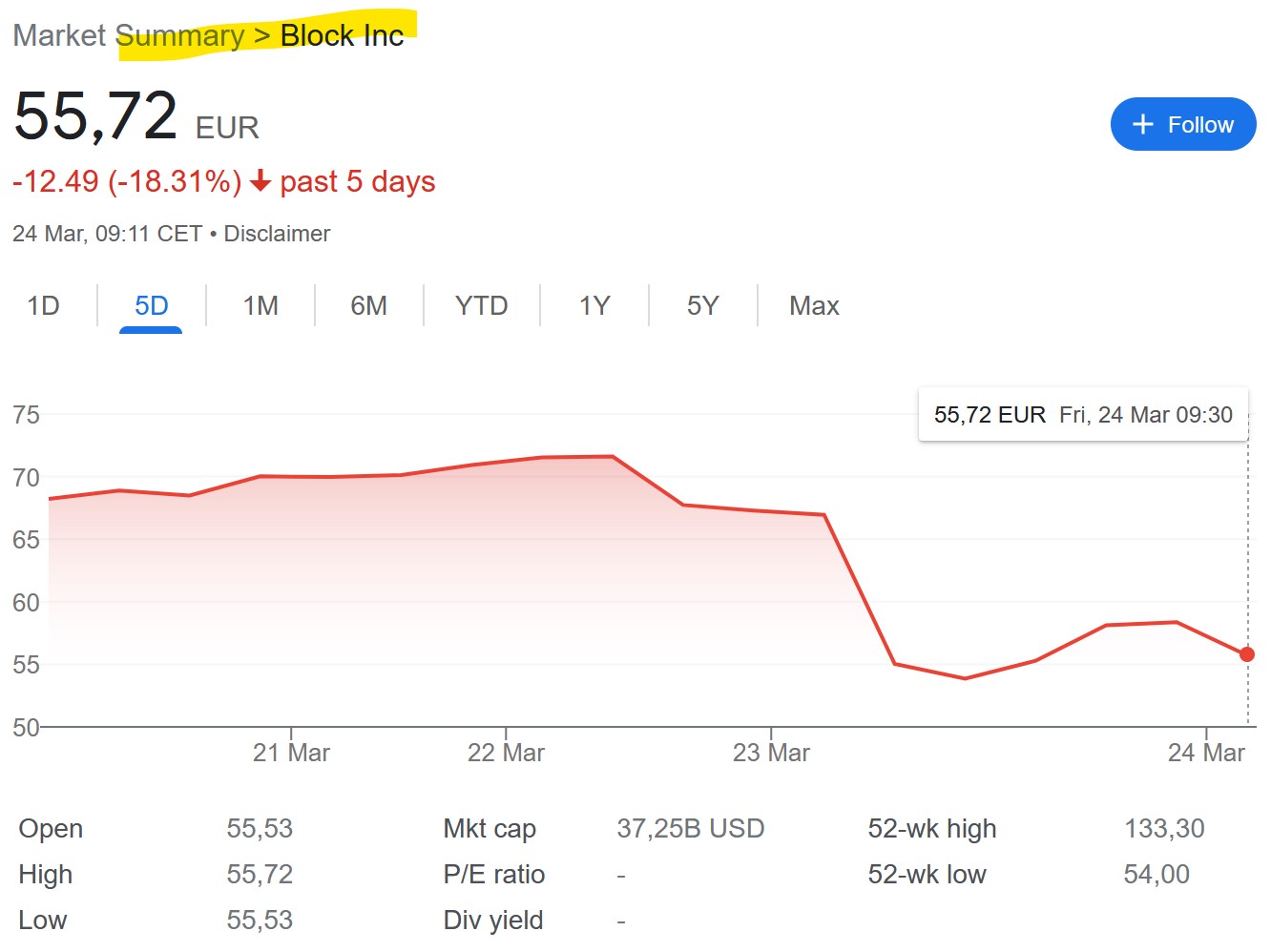Click the plus icon in Follow button
This screenshot has width=1271, height=952.
point(1142,124)
